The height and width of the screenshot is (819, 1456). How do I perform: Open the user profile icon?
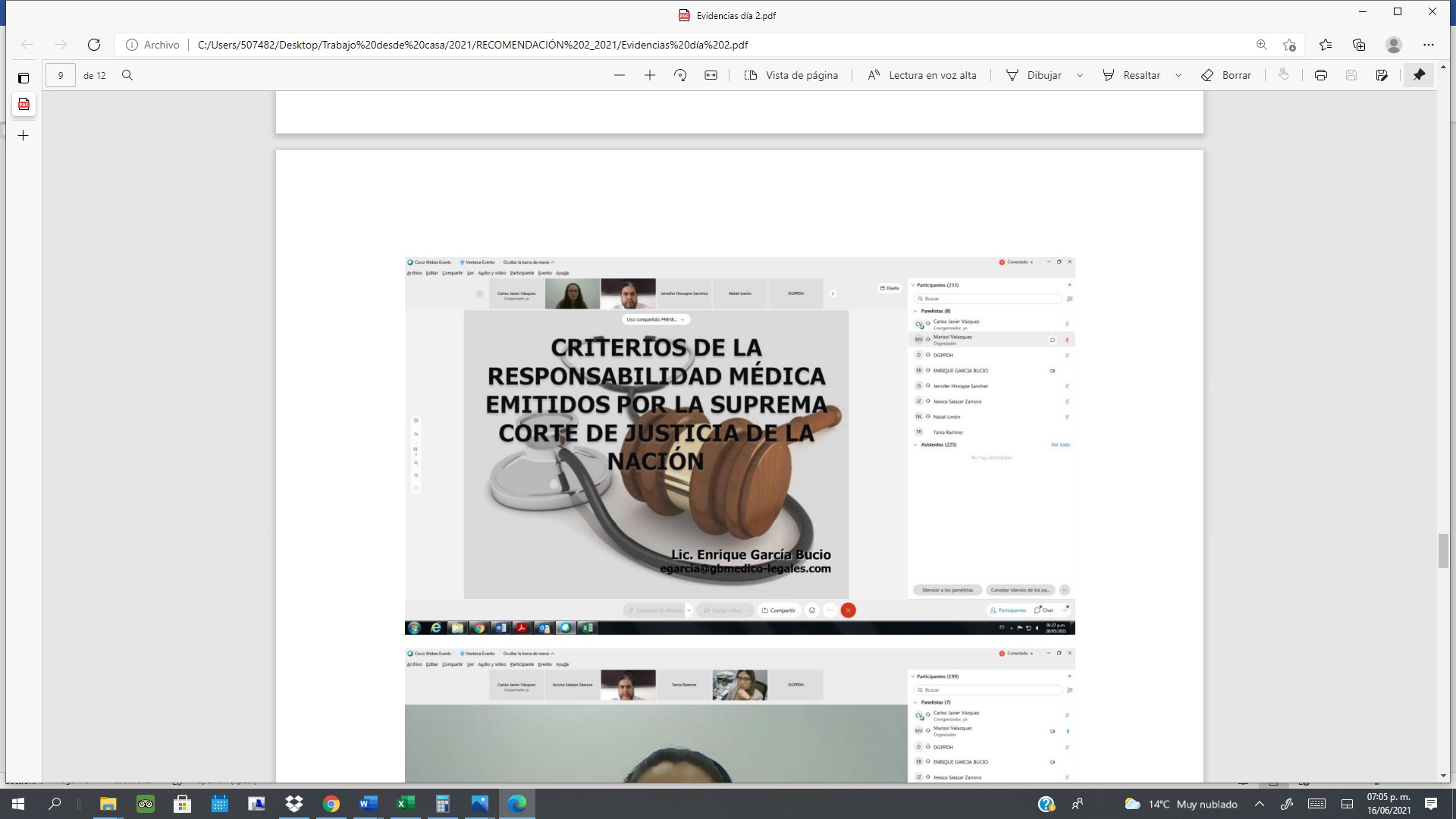pyautogui.click(x=1394, y=45)
